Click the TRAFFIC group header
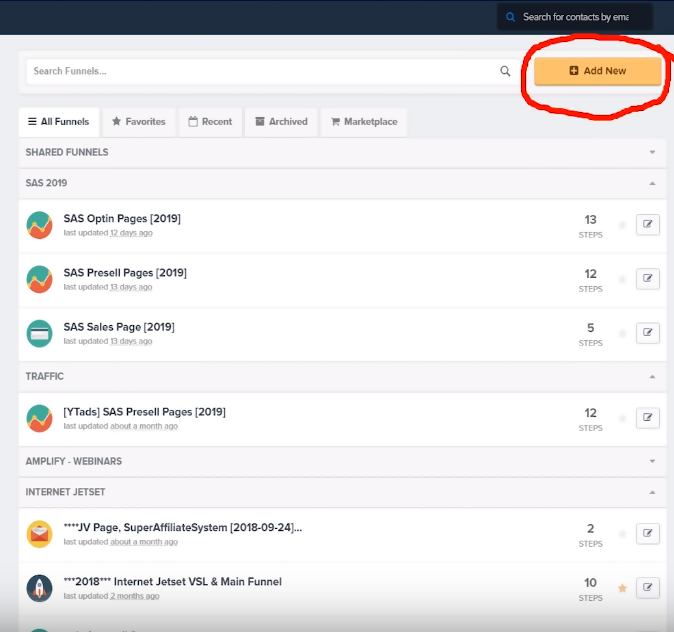The width and height of the screenshot is (674, 632). (x=343, y=376)
